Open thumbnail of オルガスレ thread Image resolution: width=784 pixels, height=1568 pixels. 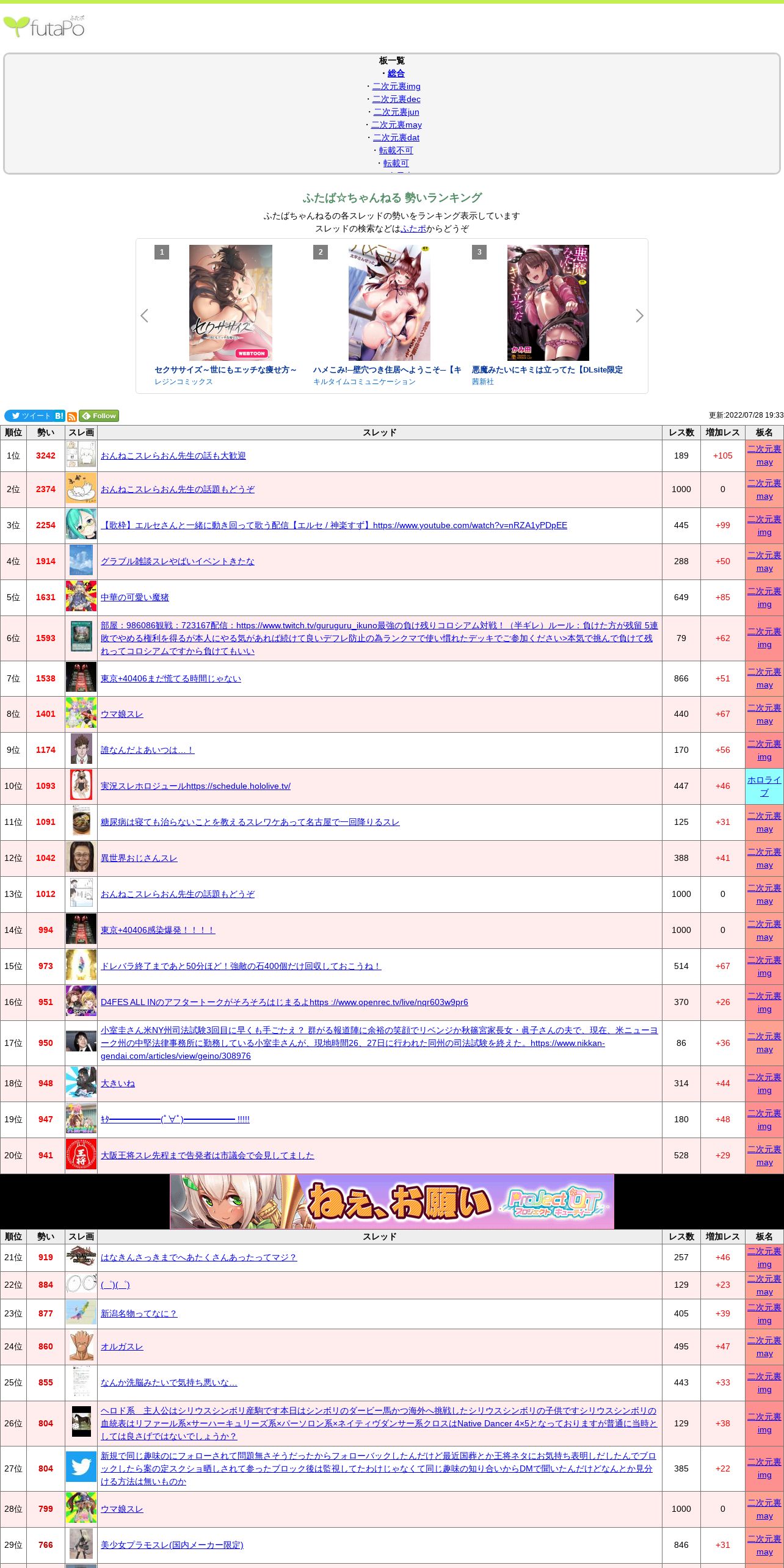click(81, 1346)
